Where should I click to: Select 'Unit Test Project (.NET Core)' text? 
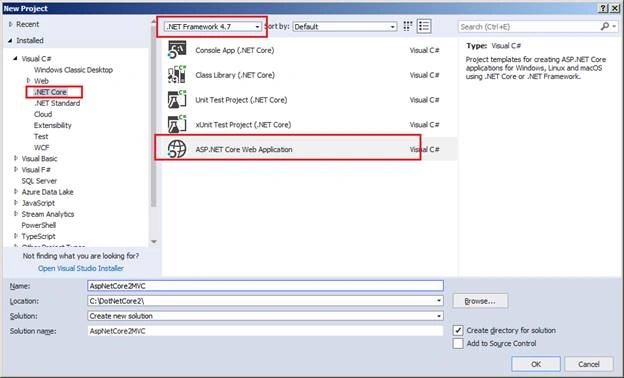pos(241,100)
